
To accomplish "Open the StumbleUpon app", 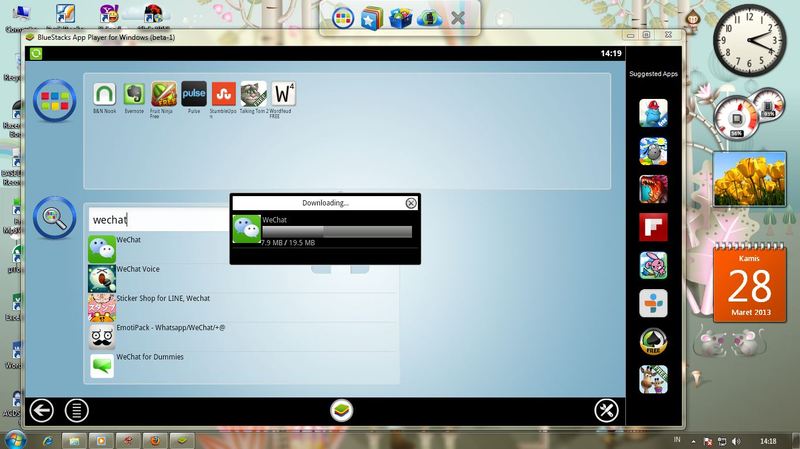I will point(223,94).
